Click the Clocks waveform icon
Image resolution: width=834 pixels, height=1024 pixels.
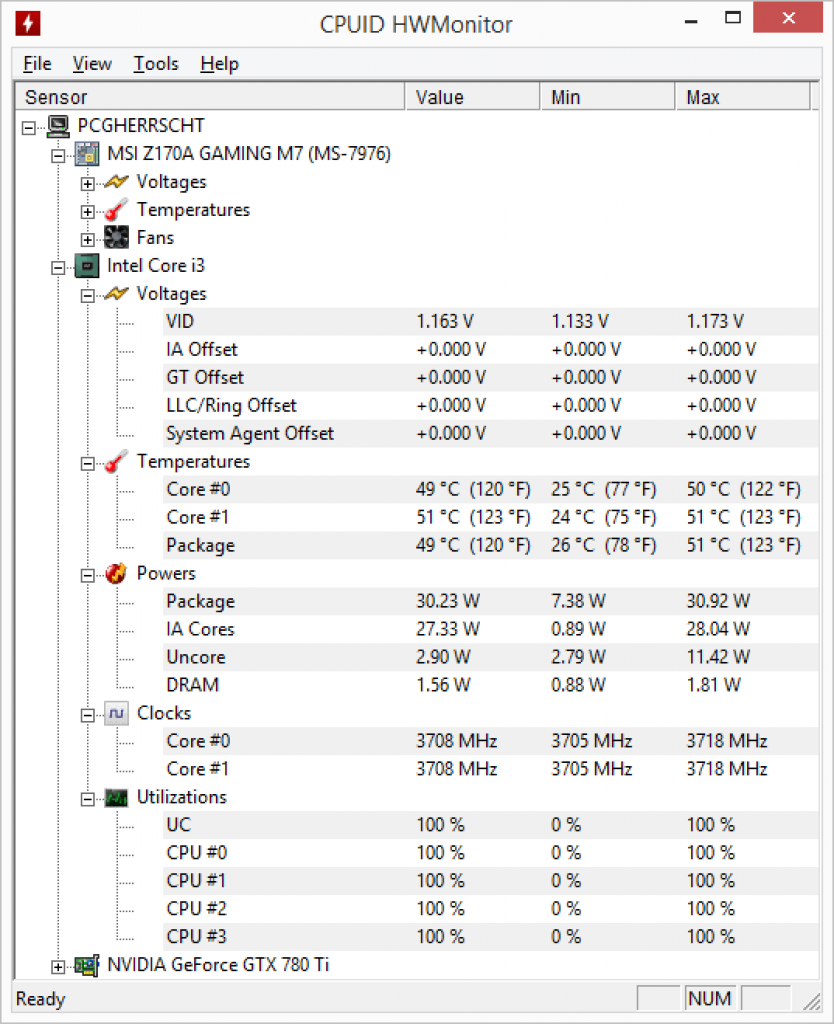click(116, 713)
